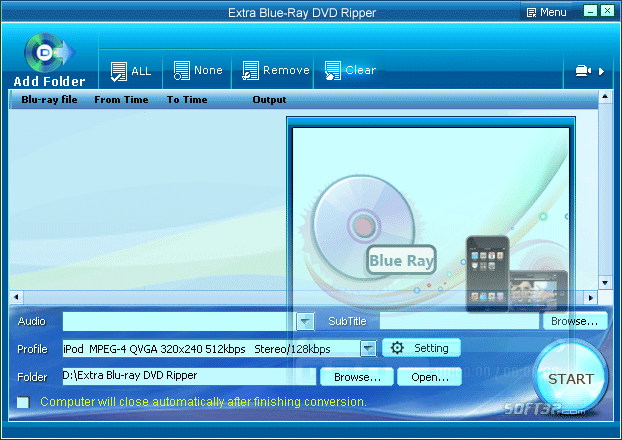Open the Profile dropdown arrow

(x=368, y=349)
